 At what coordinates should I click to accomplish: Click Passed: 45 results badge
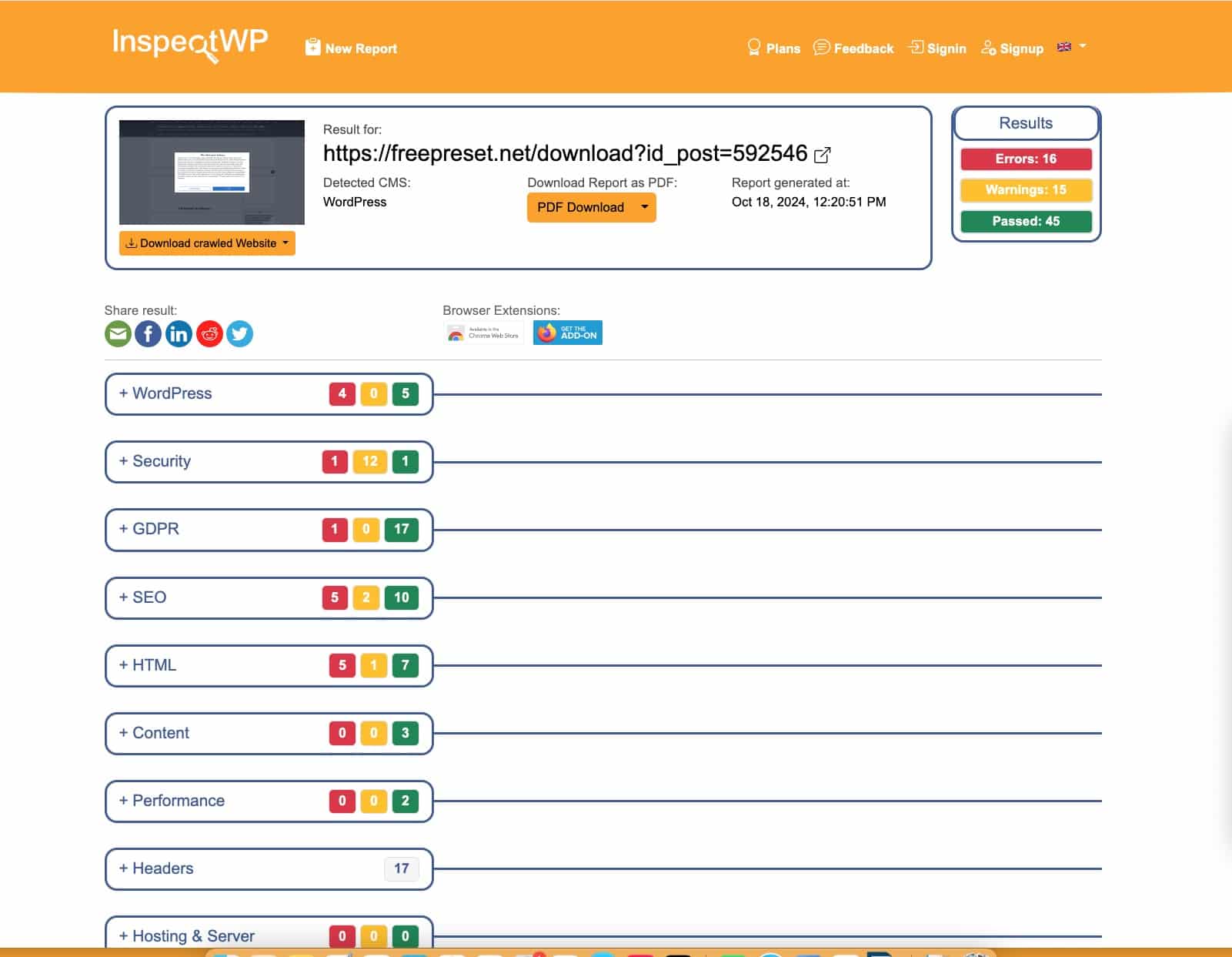tap(1026, 221)
